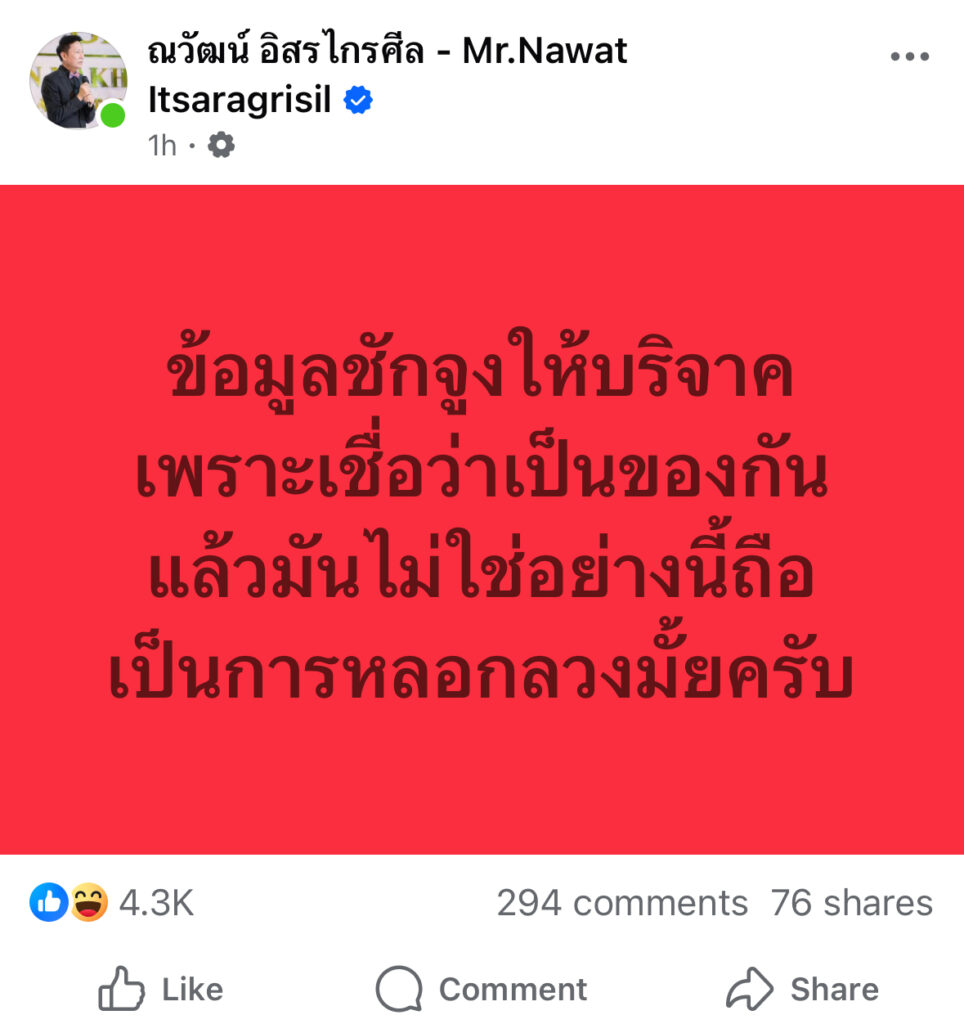Click the 'Comment' label text
The width and height of the screenshot is (964, 1024).
coord(513,989)
